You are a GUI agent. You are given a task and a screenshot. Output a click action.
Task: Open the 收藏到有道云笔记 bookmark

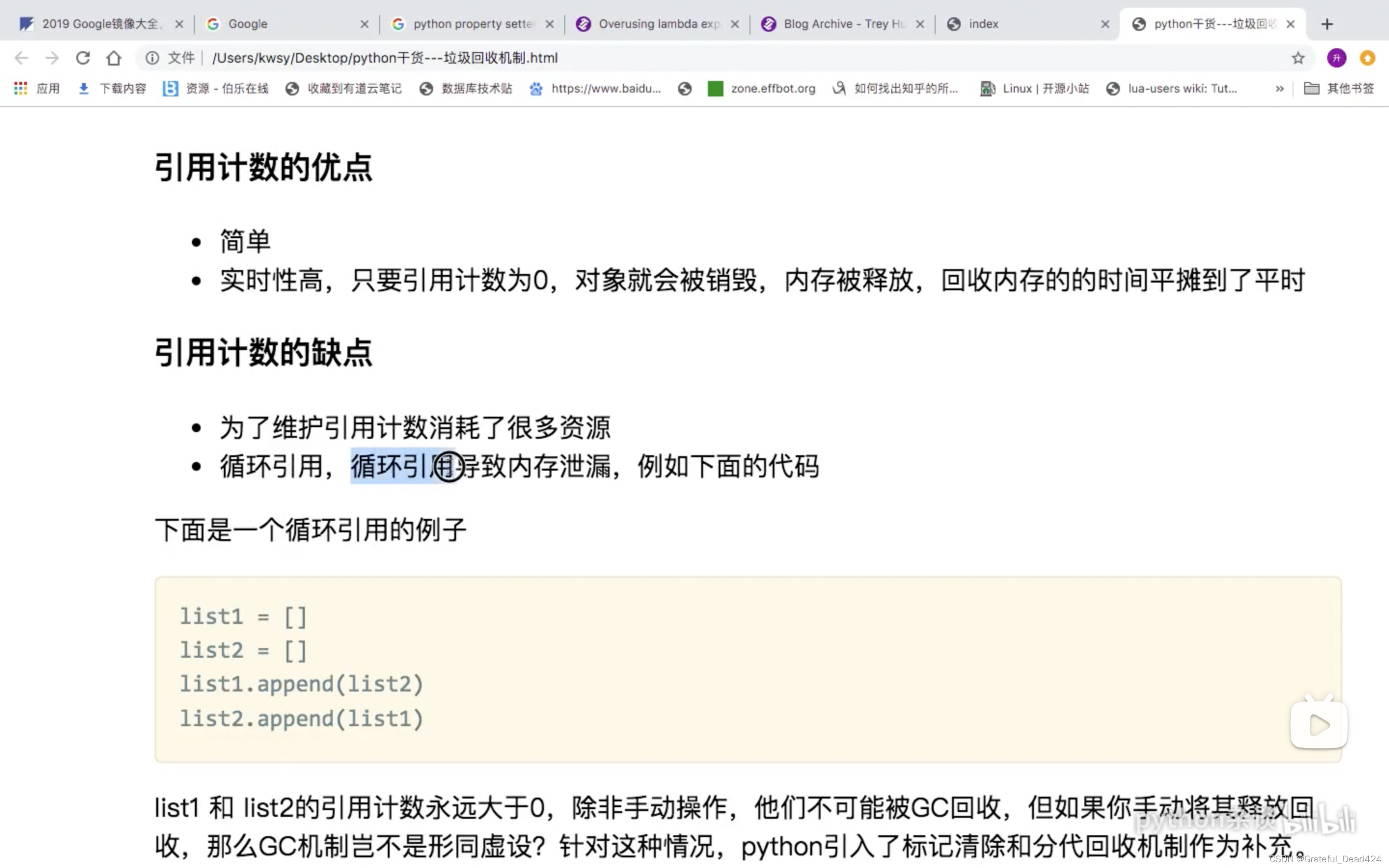click(343, 88)
